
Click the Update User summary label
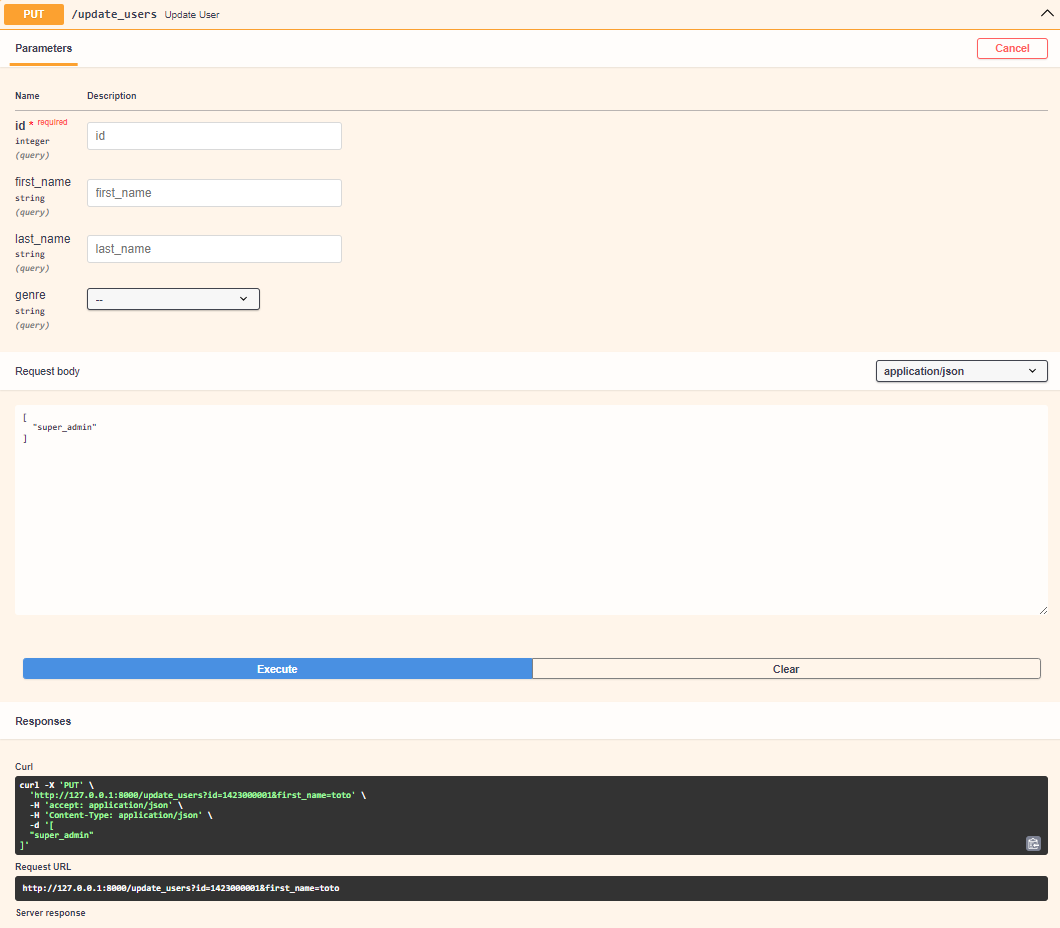point(191,14)
